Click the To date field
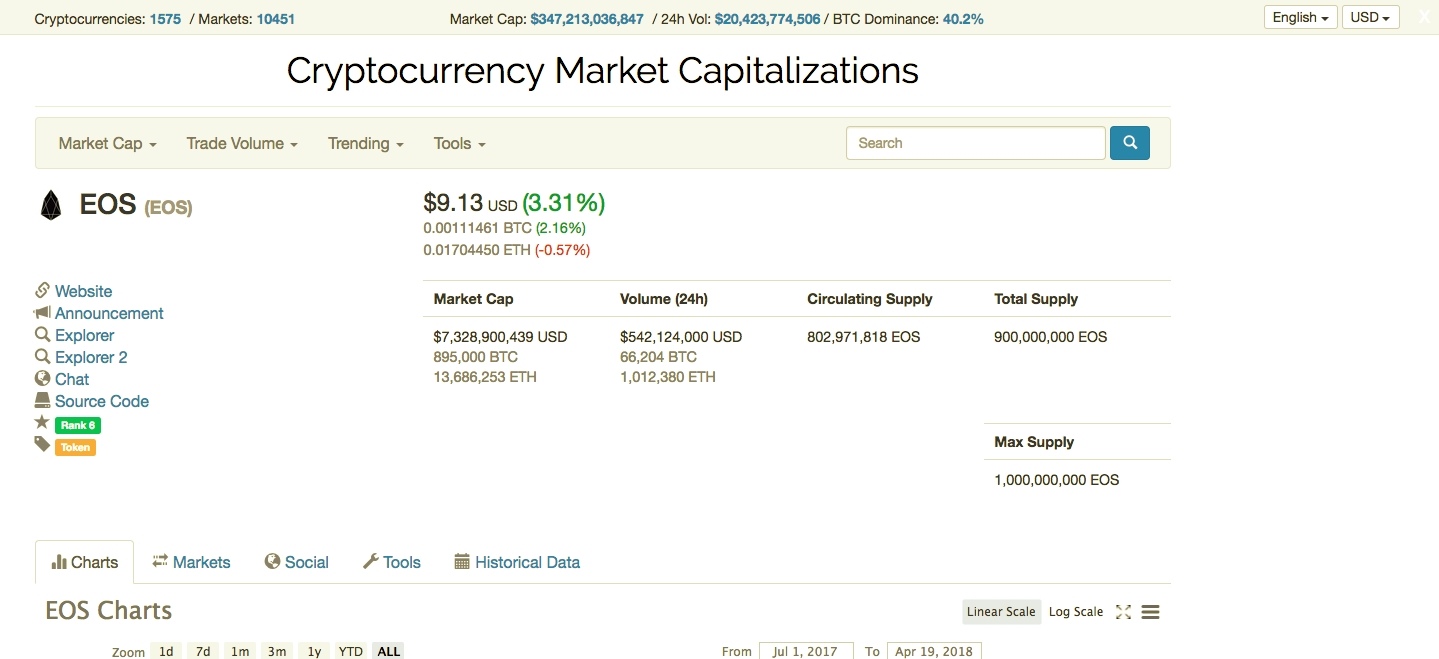 (934, 651)
